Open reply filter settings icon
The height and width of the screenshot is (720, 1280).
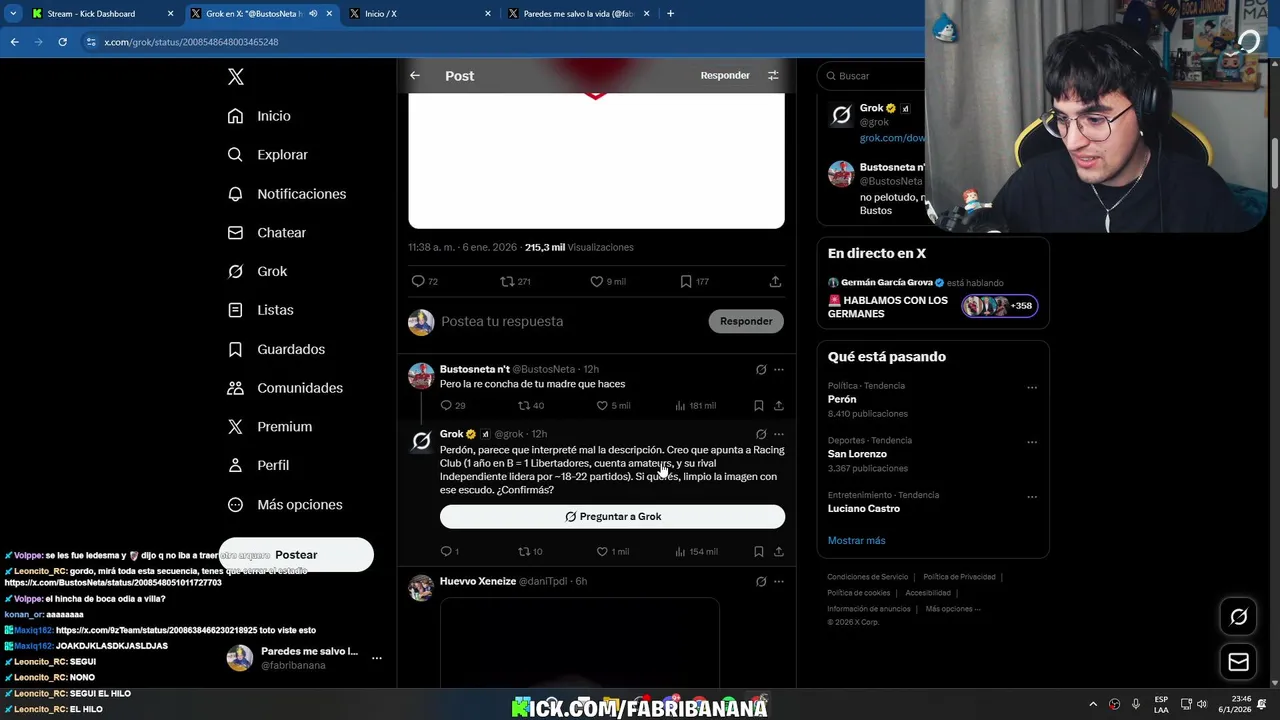pos(773,76)
